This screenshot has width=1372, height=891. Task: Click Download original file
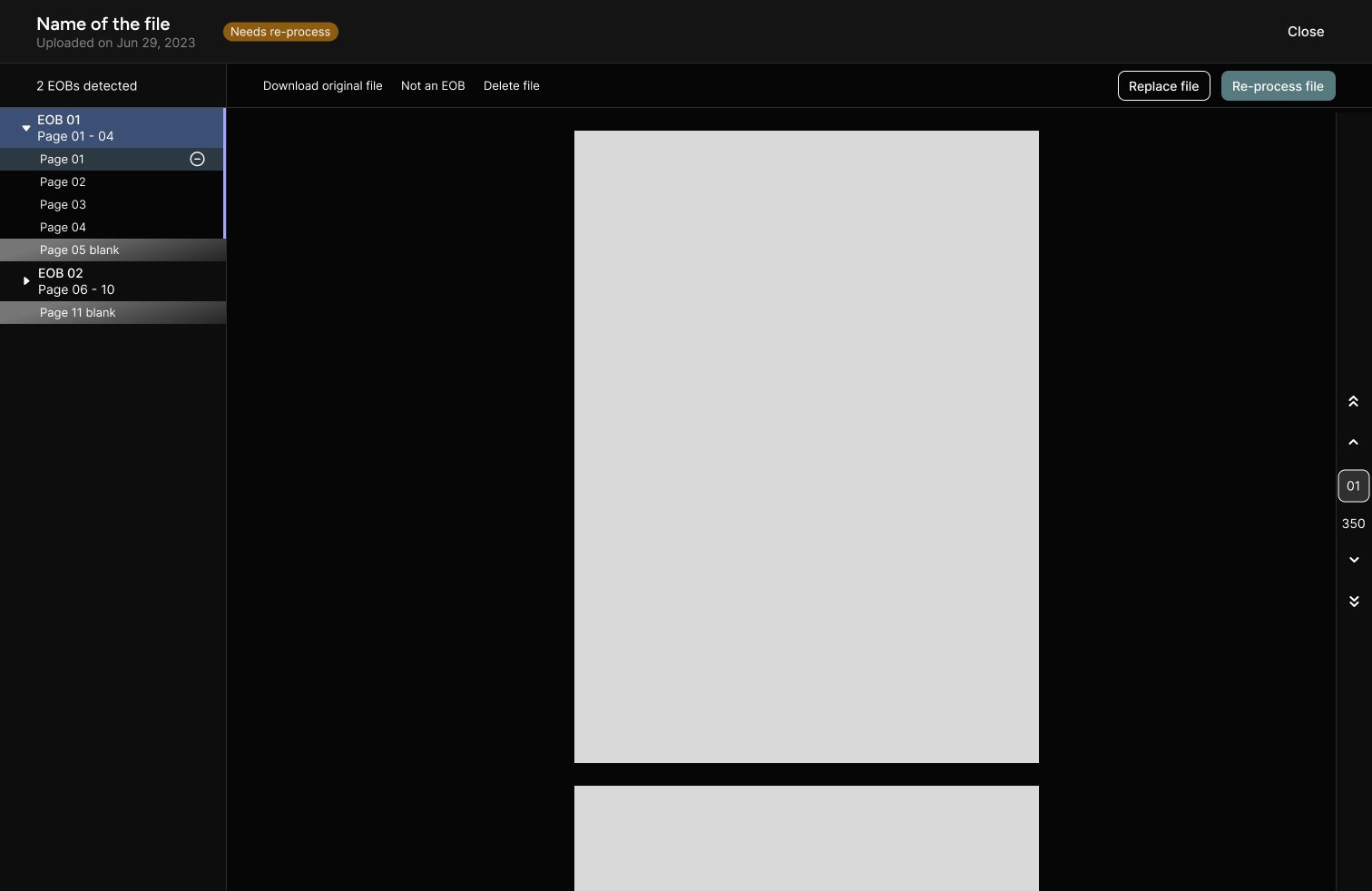tap(323, 85)
